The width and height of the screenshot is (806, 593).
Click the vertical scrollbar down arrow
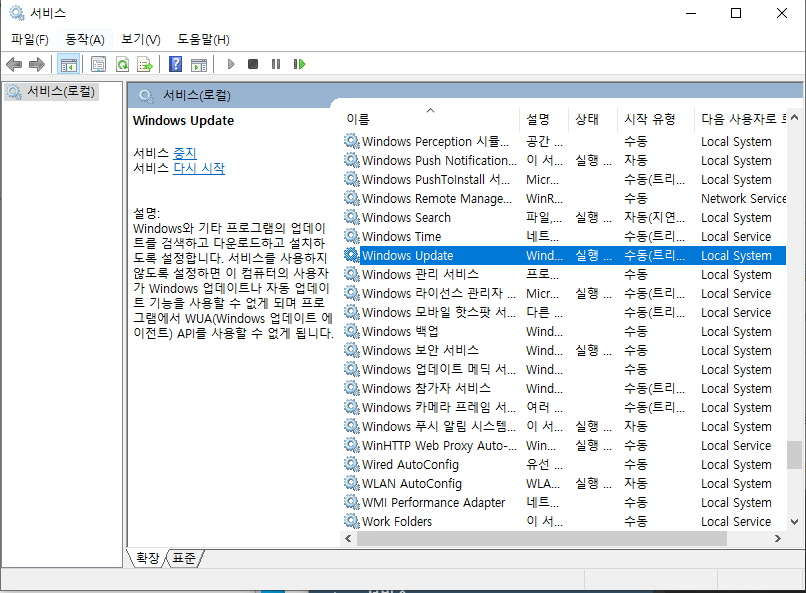795,522
